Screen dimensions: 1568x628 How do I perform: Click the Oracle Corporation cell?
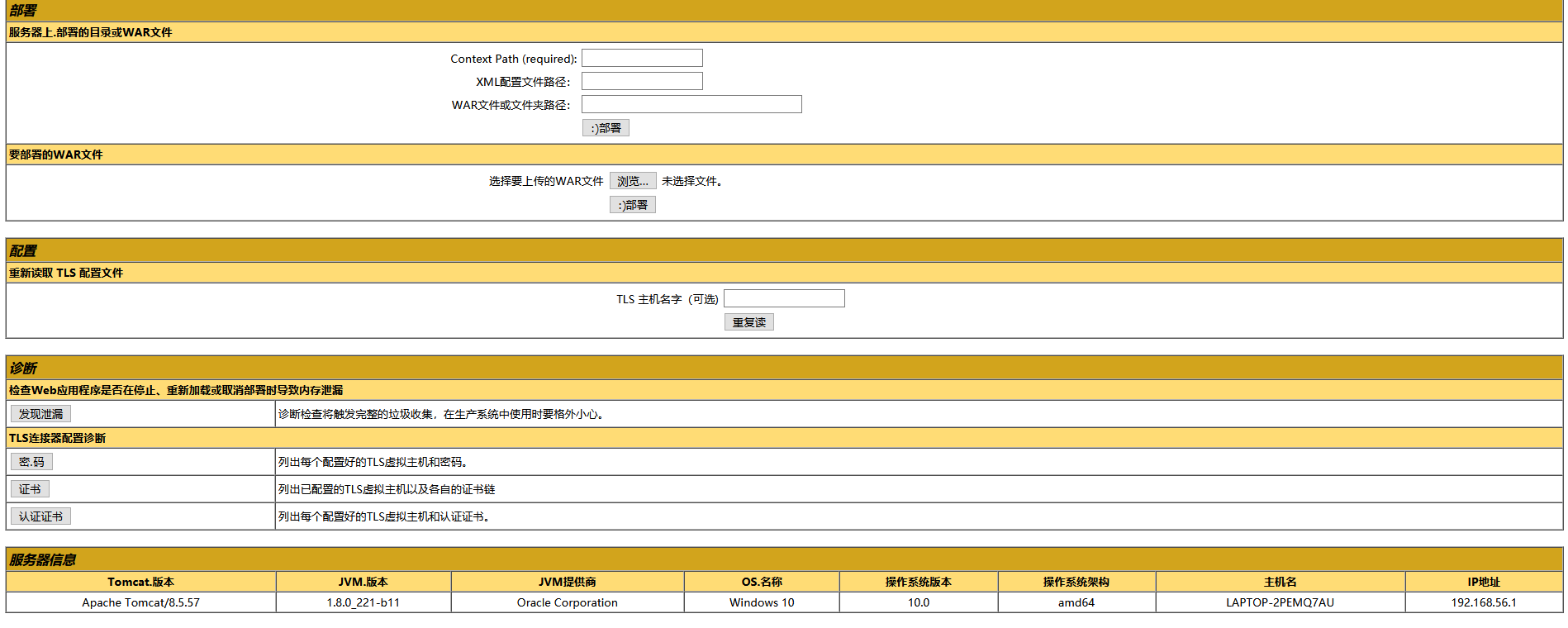pos(568,602)
